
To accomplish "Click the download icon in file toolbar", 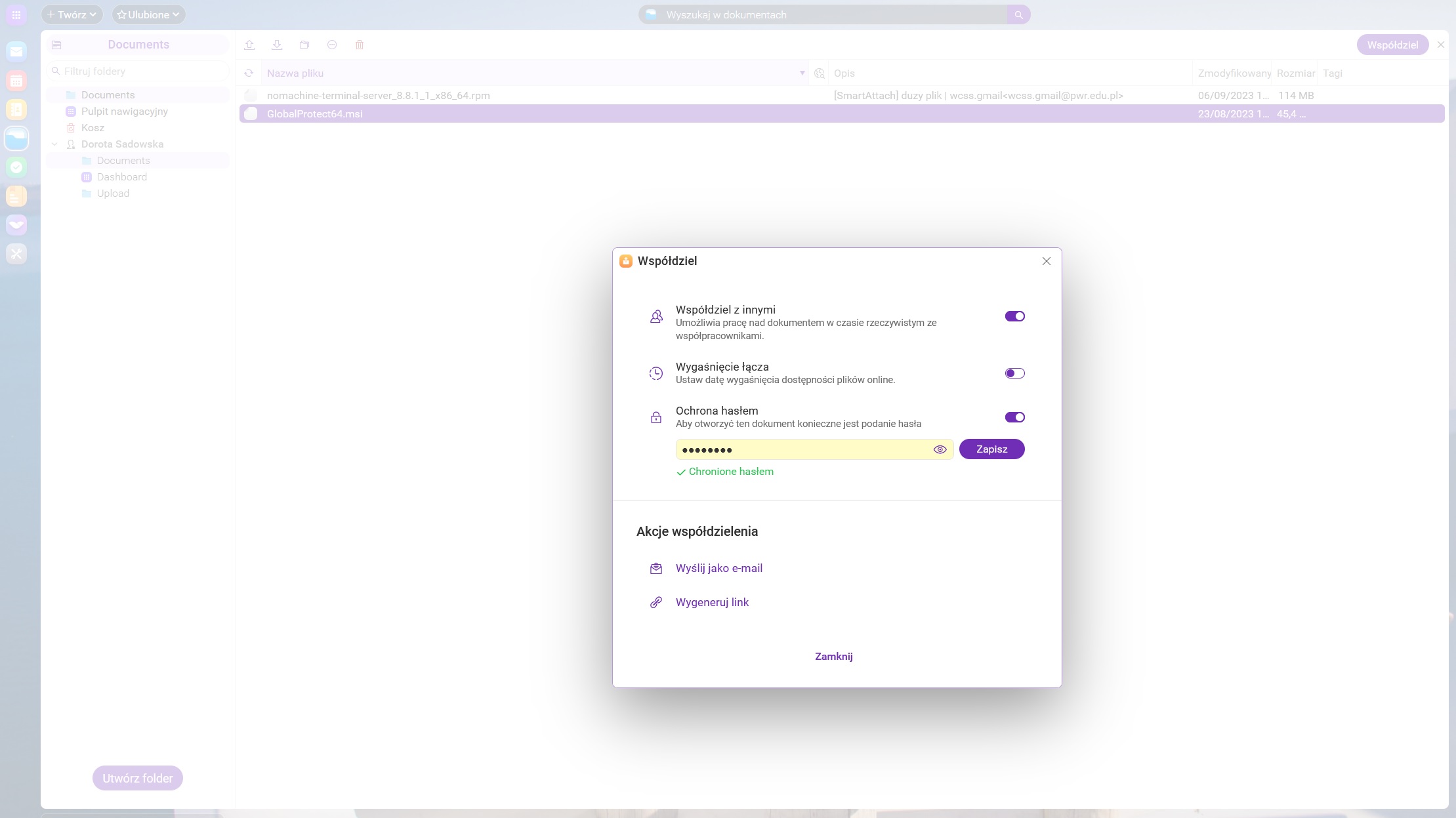I will 277,45.
